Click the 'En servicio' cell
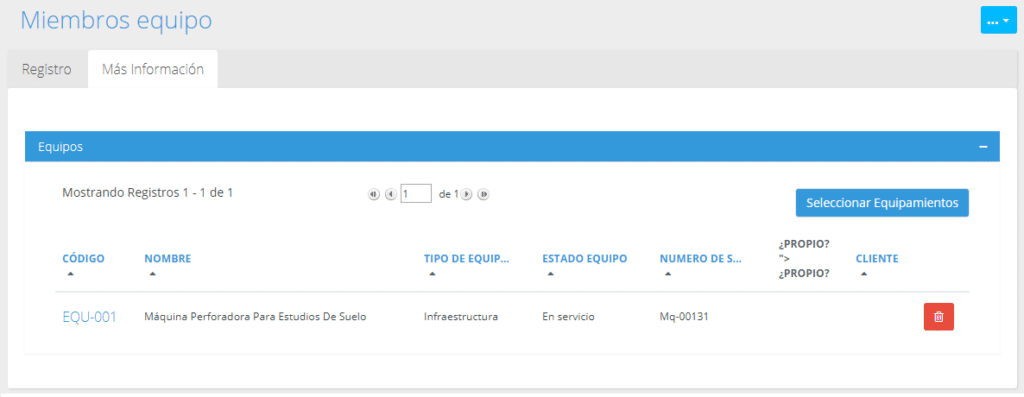 point(568,317)
